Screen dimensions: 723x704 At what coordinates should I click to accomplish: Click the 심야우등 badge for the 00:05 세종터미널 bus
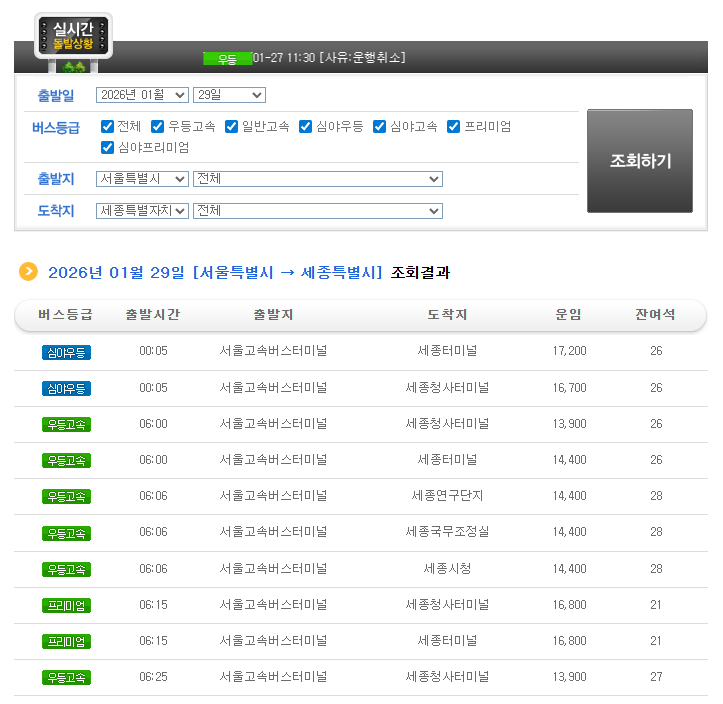[x=66, y=352]
